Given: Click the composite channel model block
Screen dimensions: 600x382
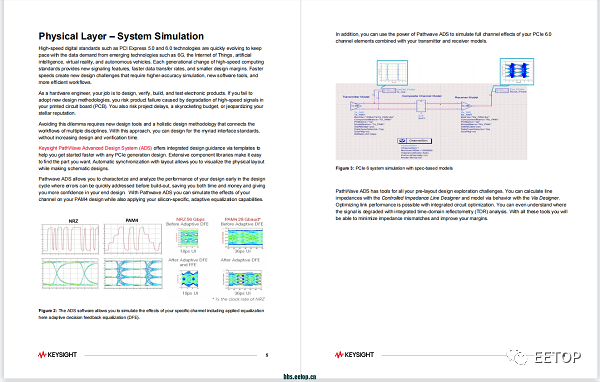Looking at the screenshot, I should coord(421,106).
